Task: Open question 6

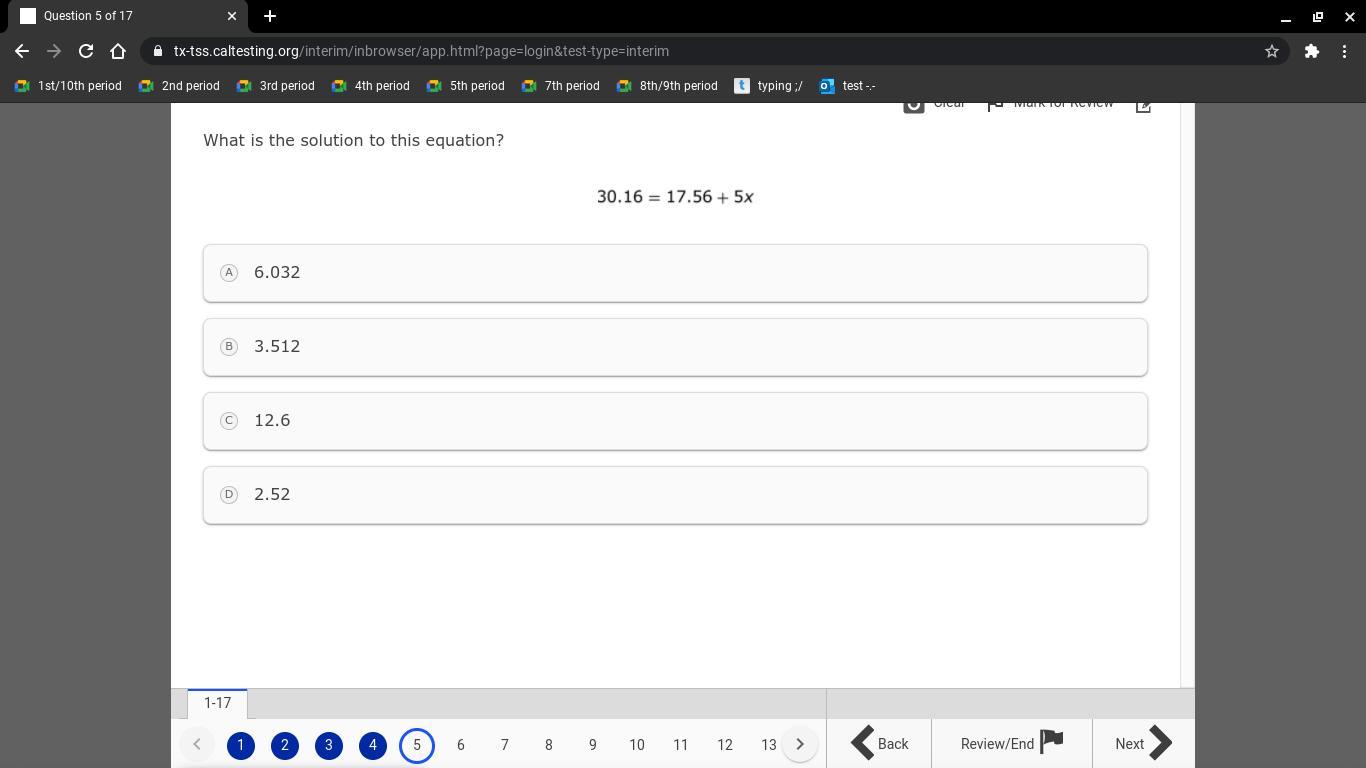Action: (461, 745)
